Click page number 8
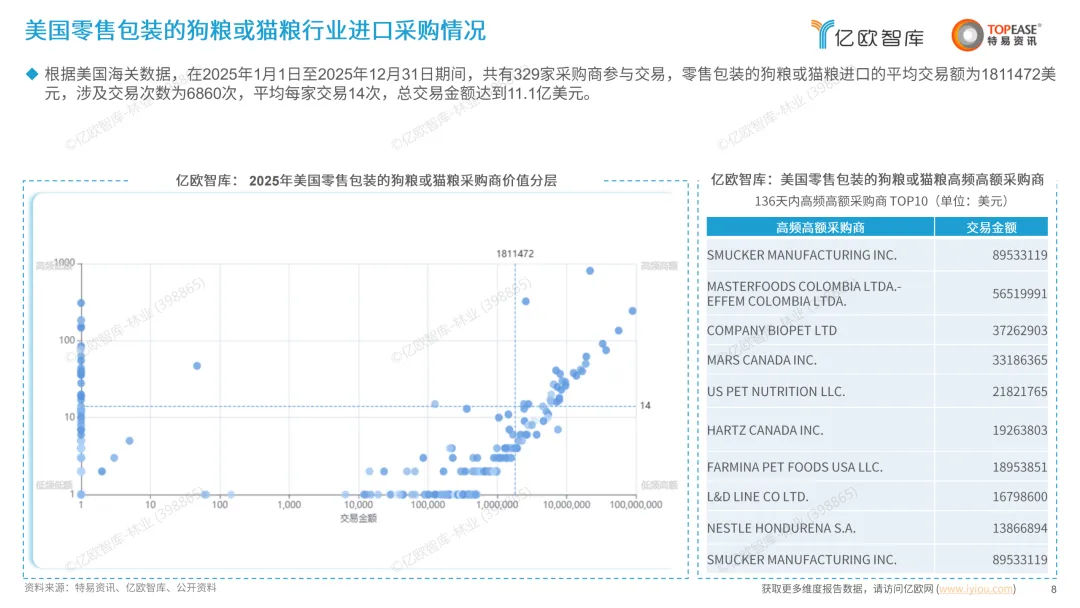This screenshot has height=608, width=1080. [1053, 589]
